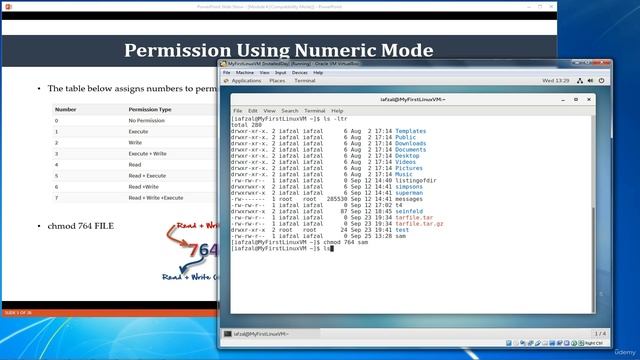Open GNOME Places menu

tap(277, 81)
